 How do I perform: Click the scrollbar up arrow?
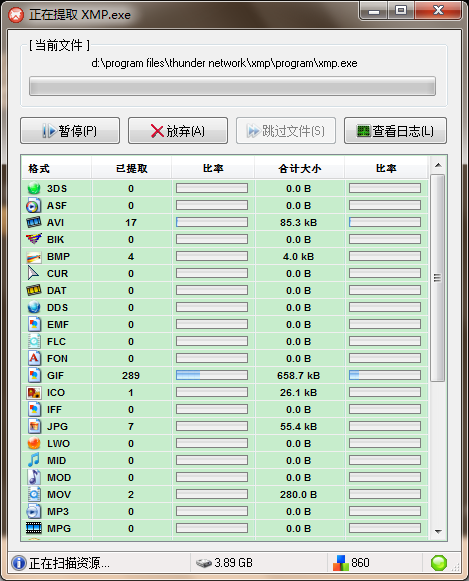[438, 165]
